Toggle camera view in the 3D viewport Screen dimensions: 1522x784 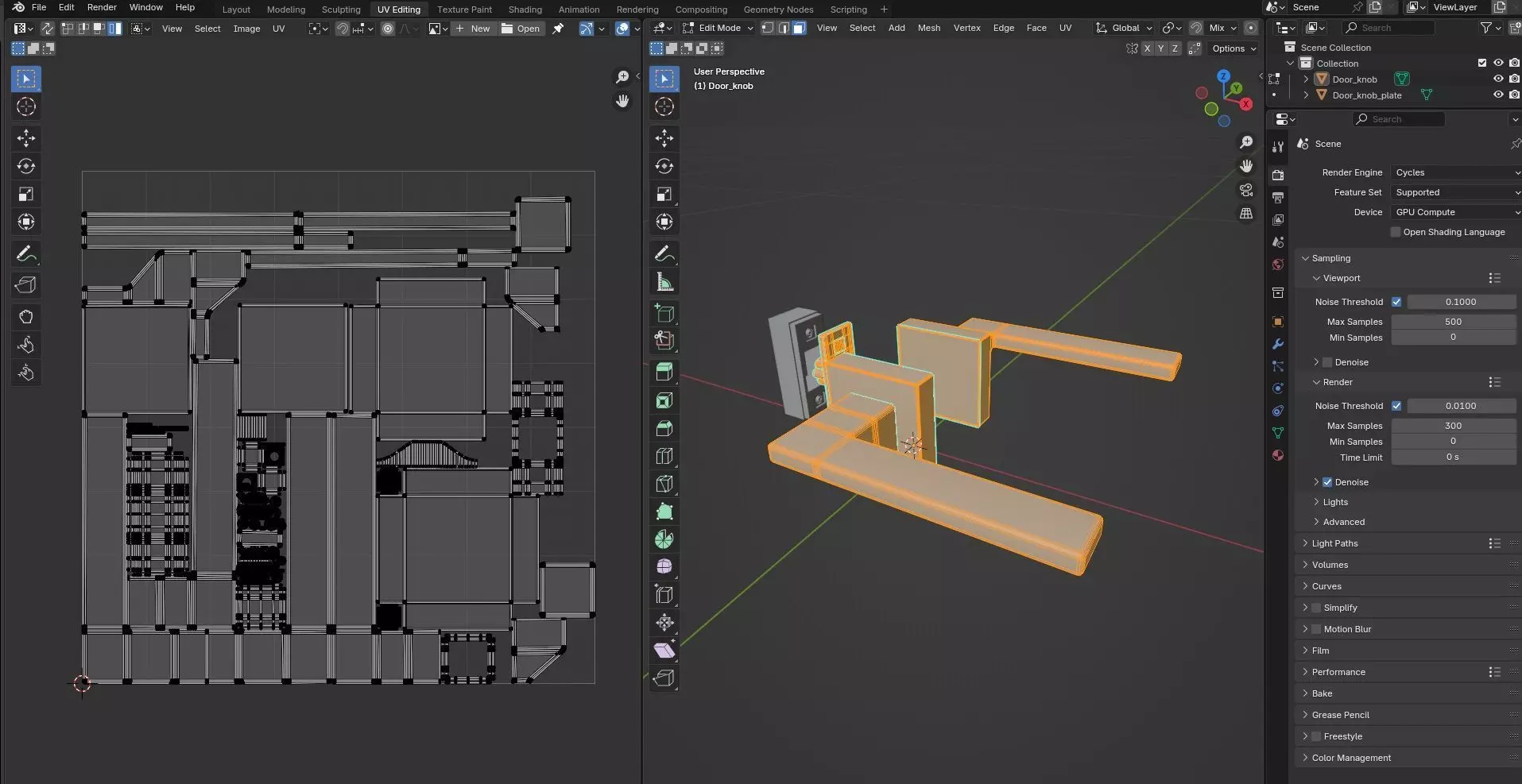click(1246, 190)
